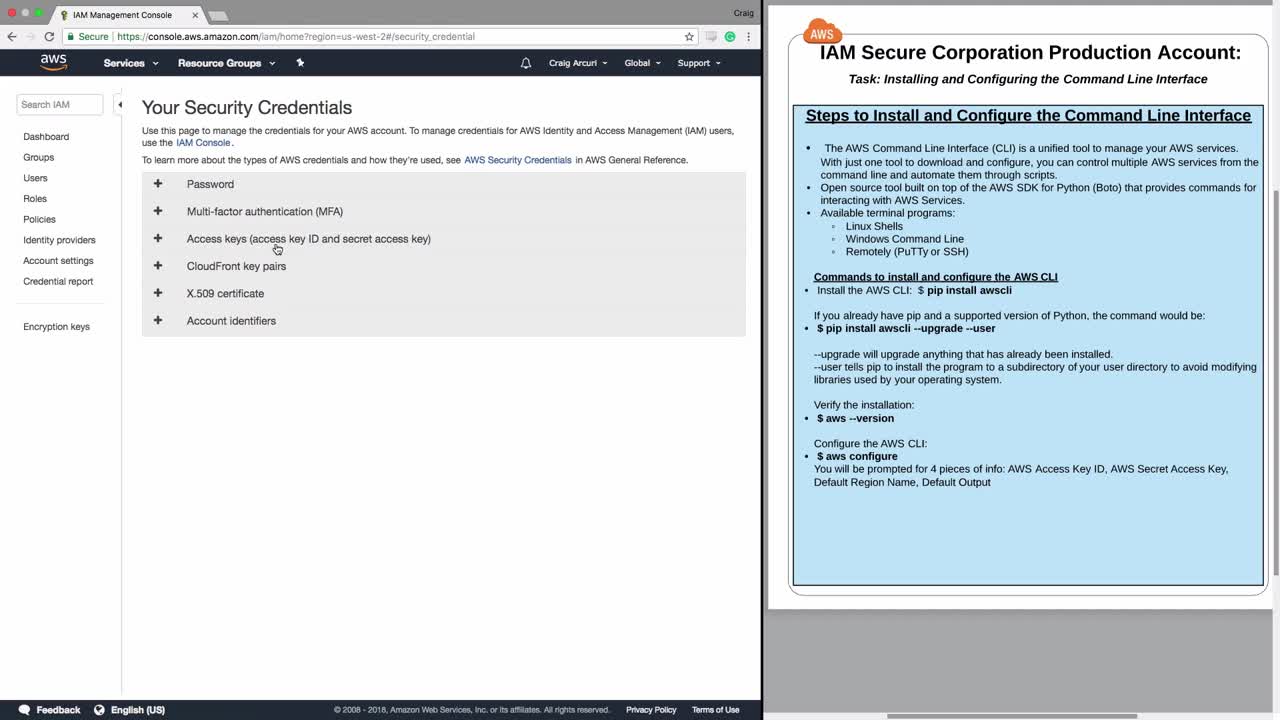Viewport: 1280px width, 720px height.
Task: Click the browser address bar URL
Action: (x=296, y=36)
